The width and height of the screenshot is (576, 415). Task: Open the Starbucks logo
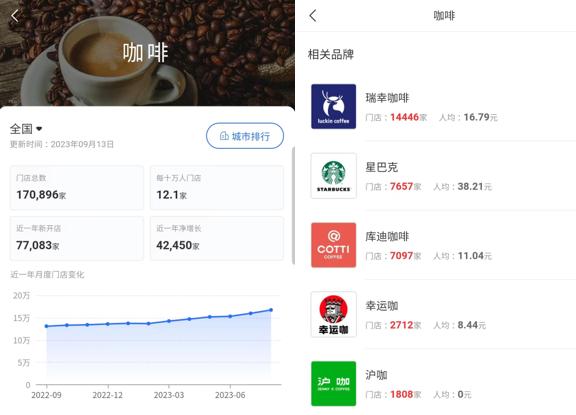point(334,176)
